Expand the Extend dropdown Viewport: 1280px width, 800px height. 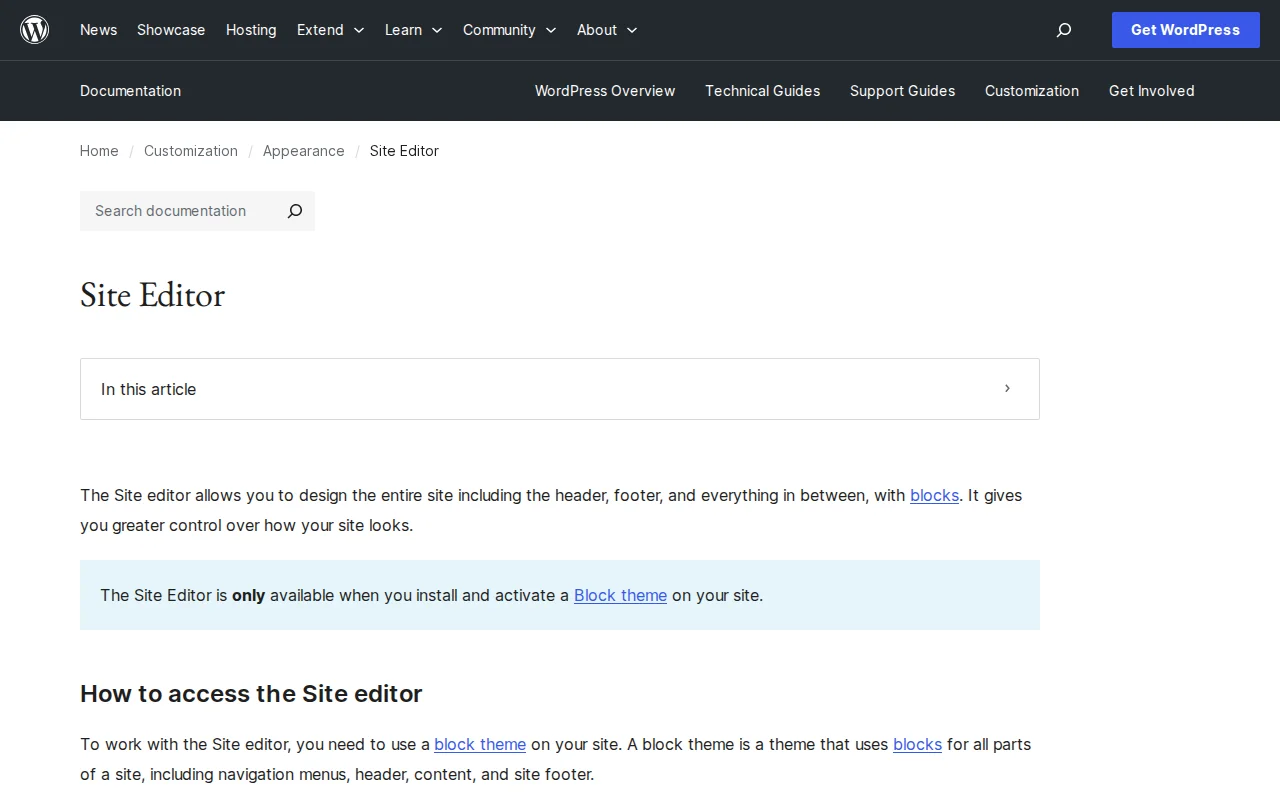(x=330, y=30)
